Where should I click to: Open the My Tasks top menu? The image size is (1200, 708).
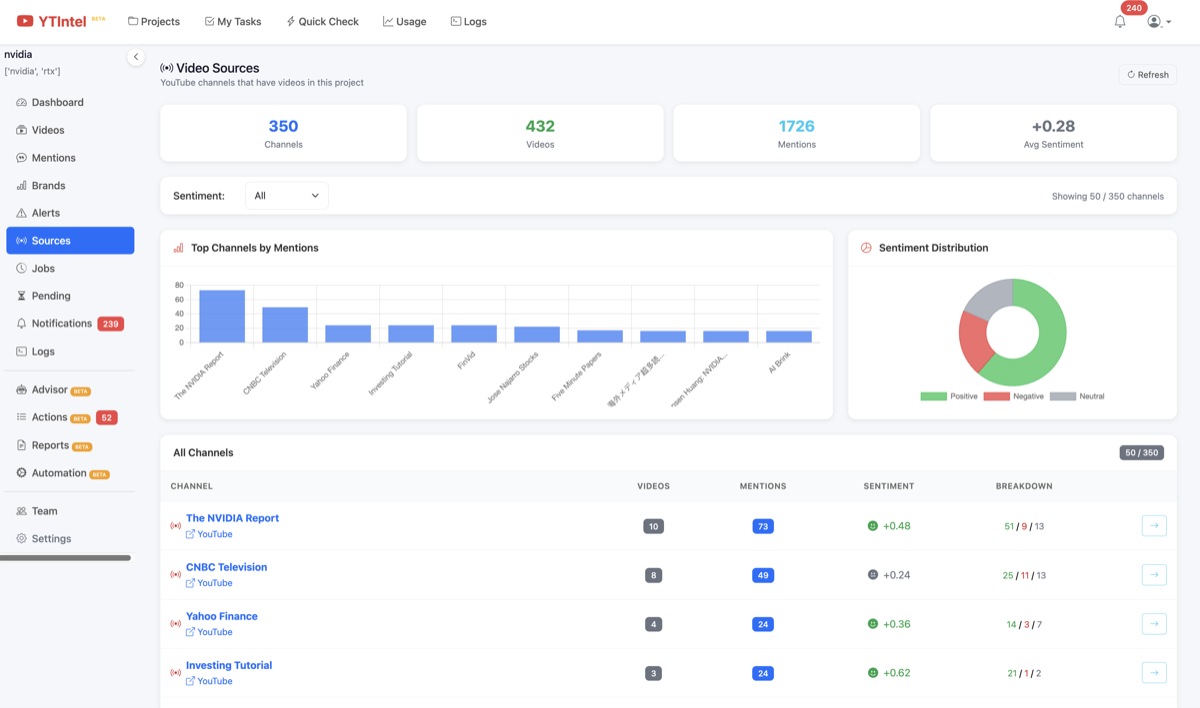click(232, 22)
